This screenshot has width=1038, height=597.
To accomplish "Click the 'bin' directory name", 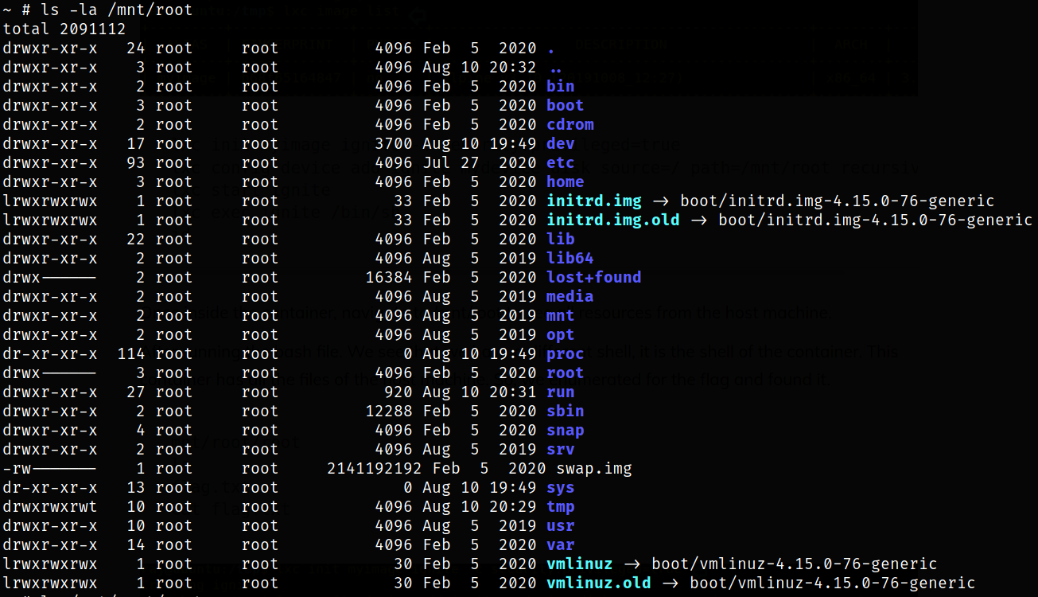I will click(x=560, y=87).
